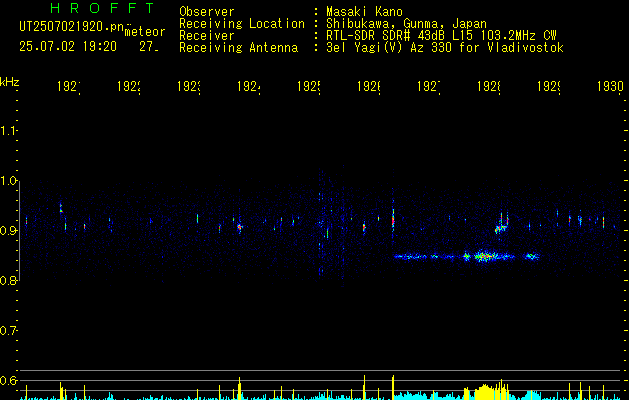
Task: Click the 'meteor' label
Action: click(x=145, y=32)
